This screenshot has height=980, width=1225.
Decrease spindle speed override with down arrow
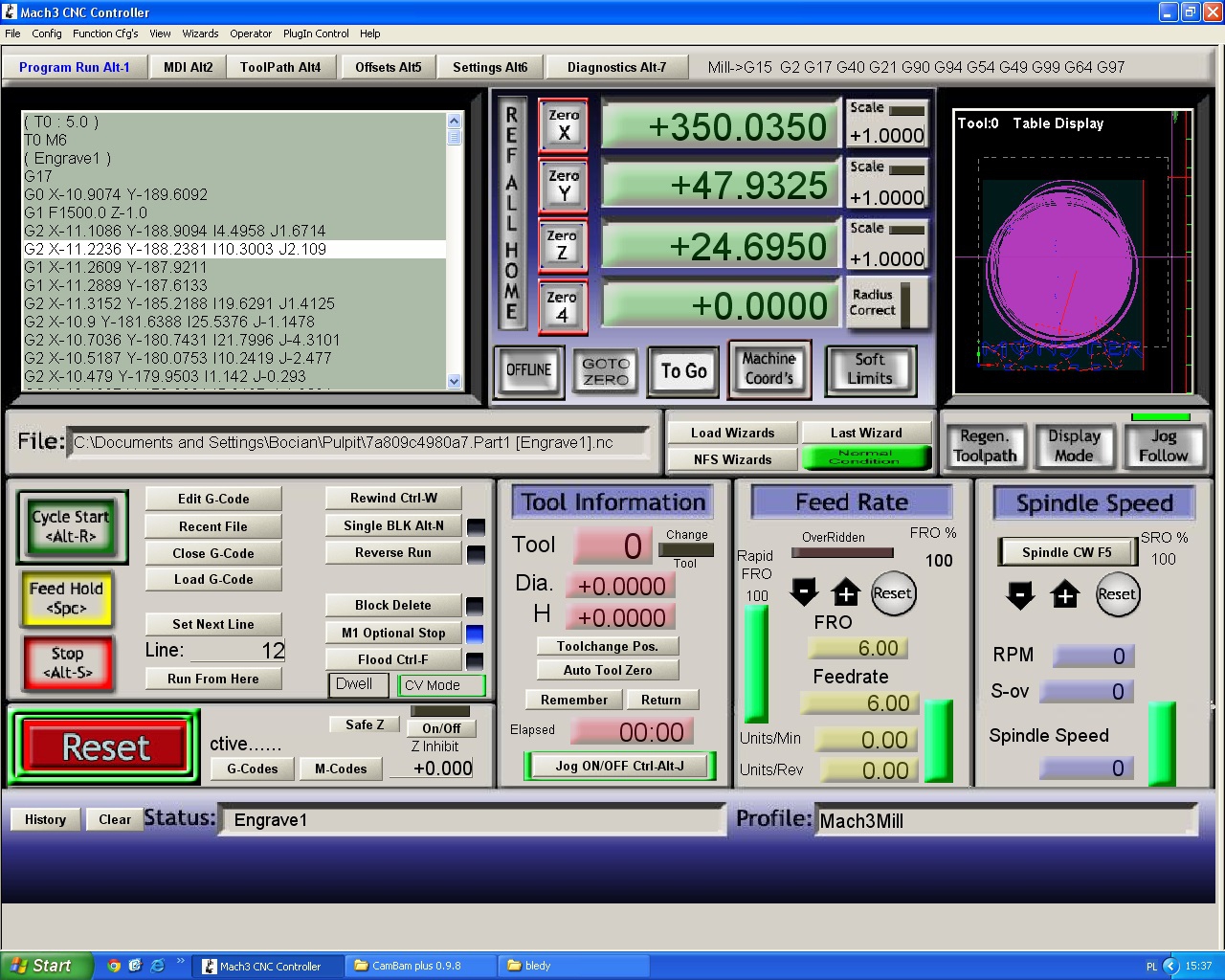click(x=1020, y=595)
